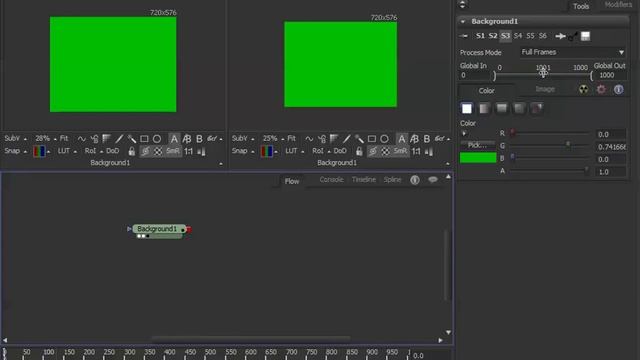
Task: Open the blue info tab icon in tool controls
Action: pos(619,89)
